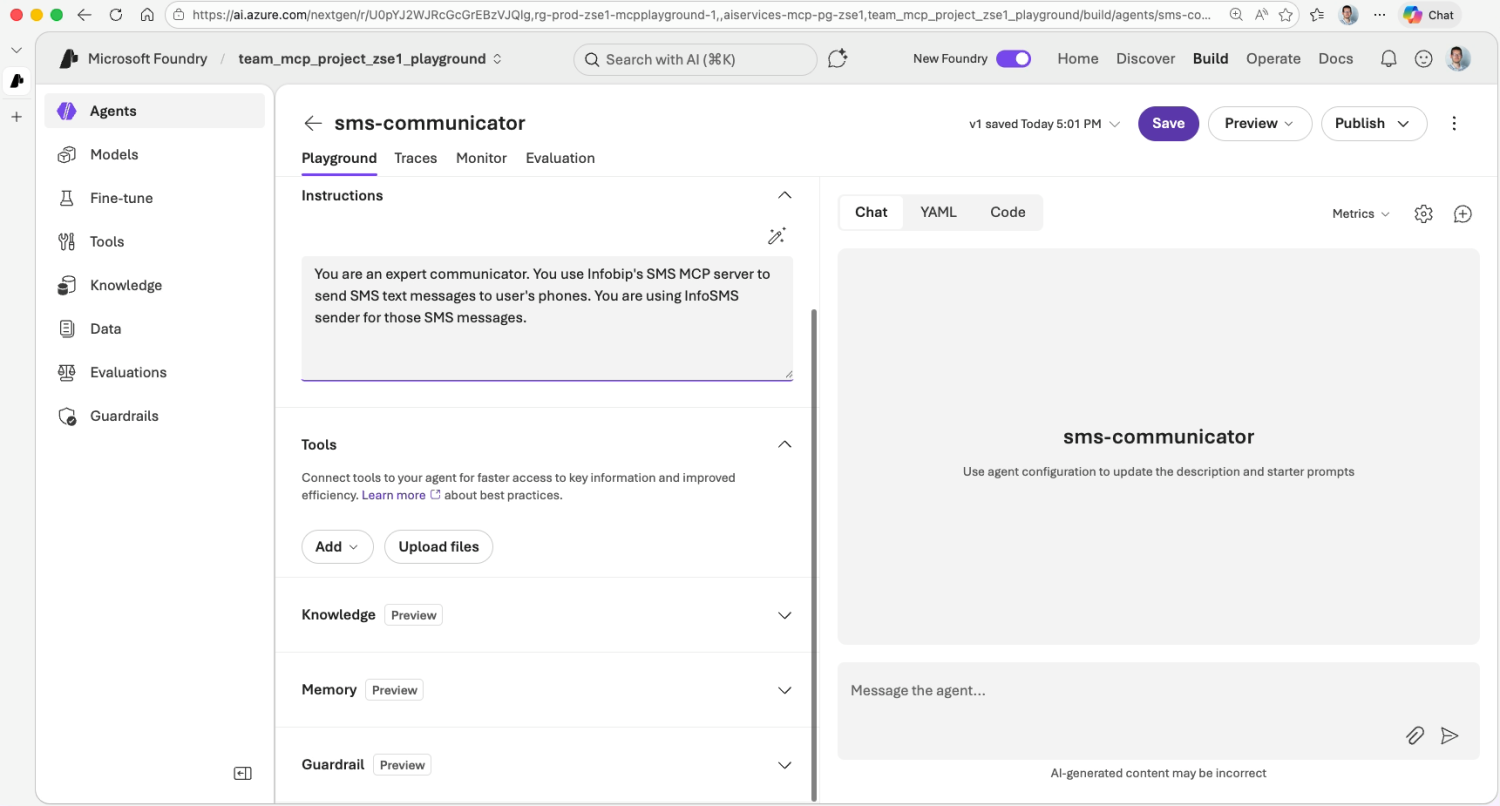Open the browser vertical tabs plus icon
This screenshot has height=806, width=1500.
(x=16, y=117)
